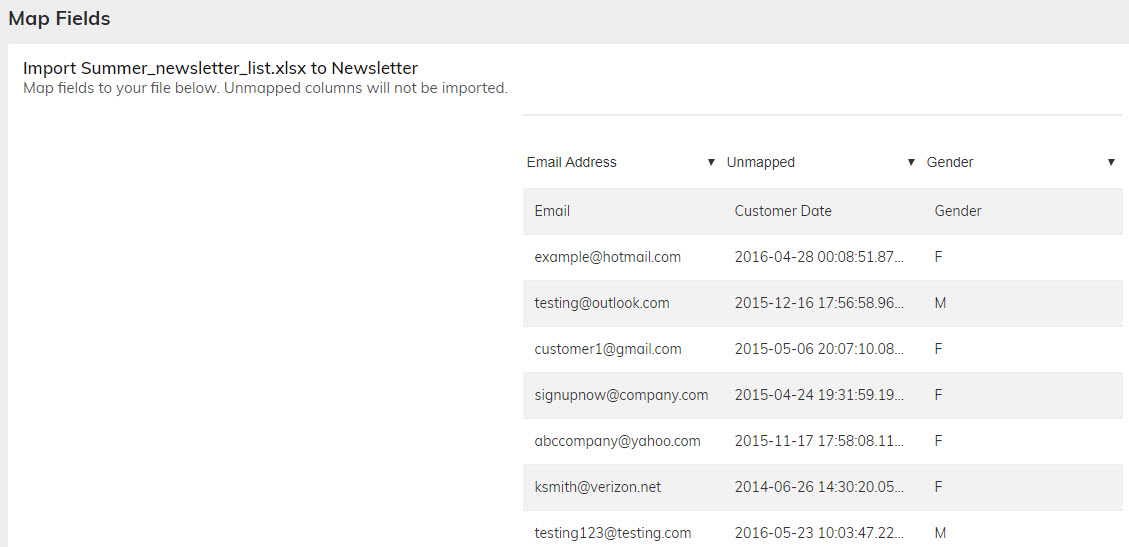Open the Gender mapping dropdown

pyautogui.click(x=1020, y=162)
